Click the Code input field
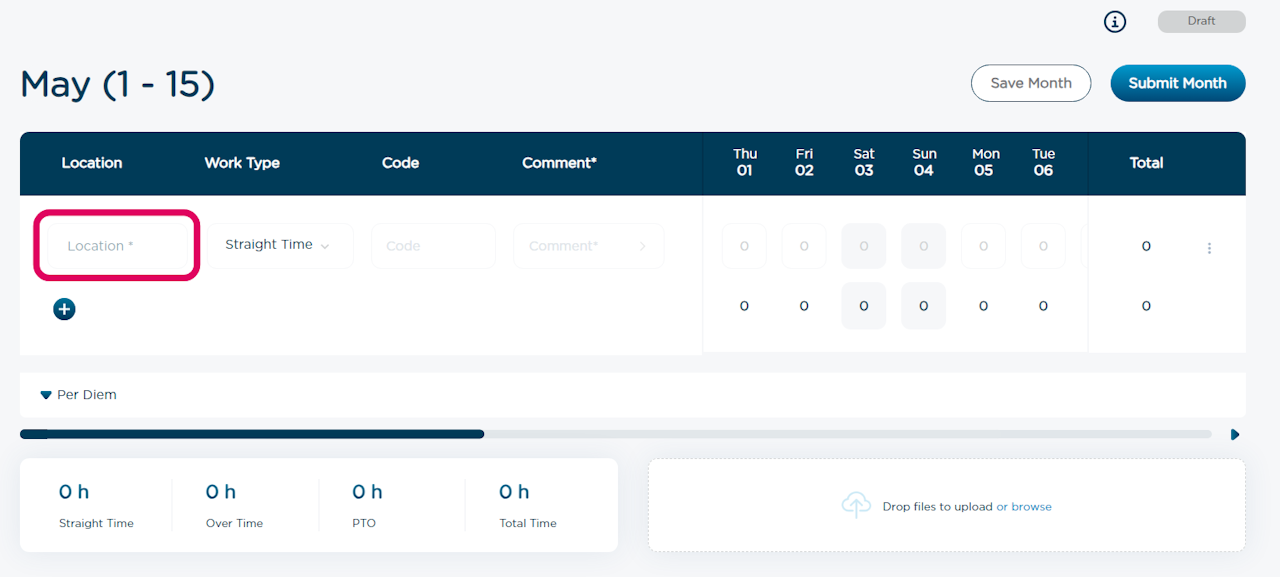 click(x=433, y=245)
